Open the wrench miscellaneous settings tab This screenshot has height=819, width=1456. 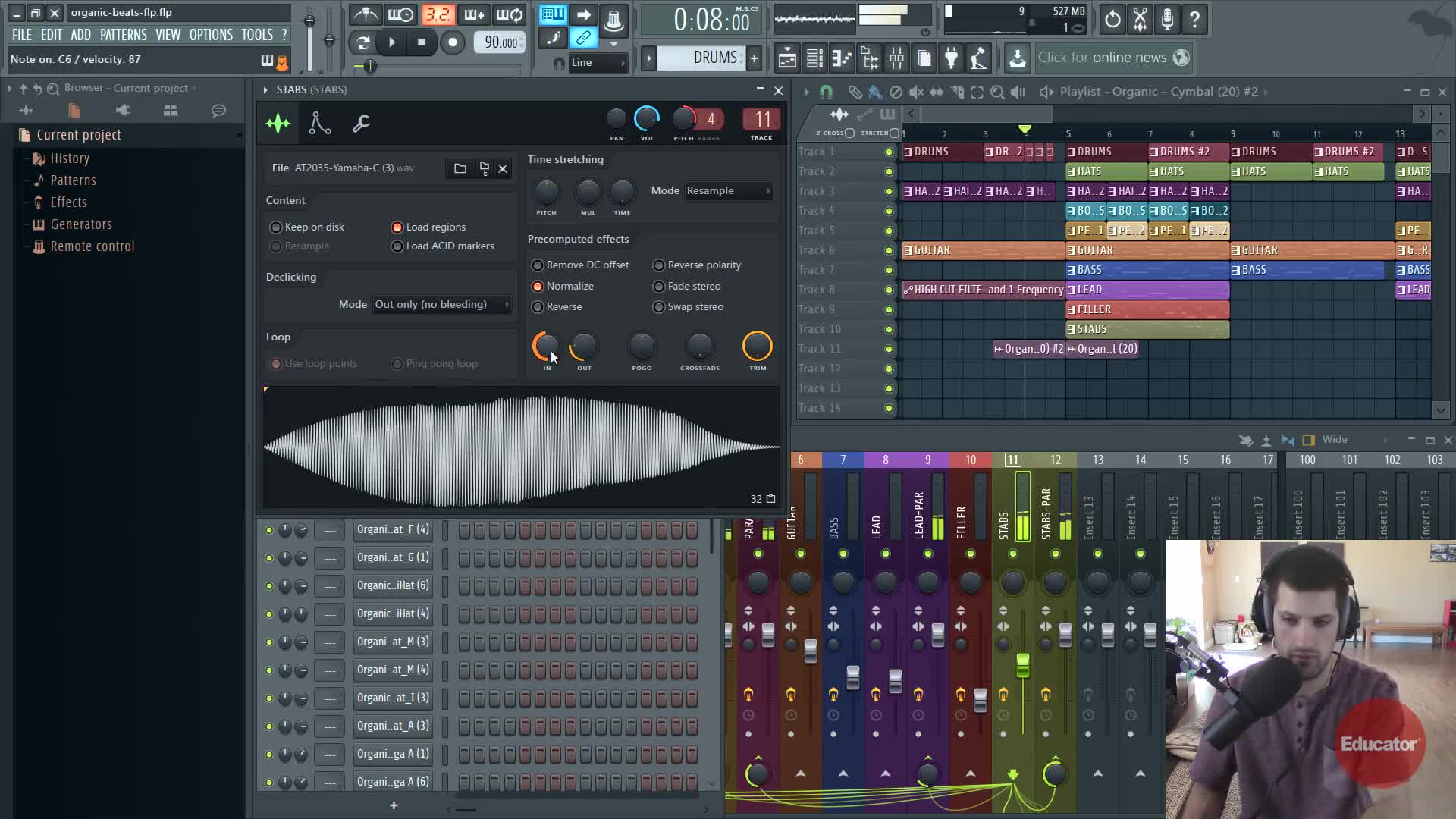[361, 123]
